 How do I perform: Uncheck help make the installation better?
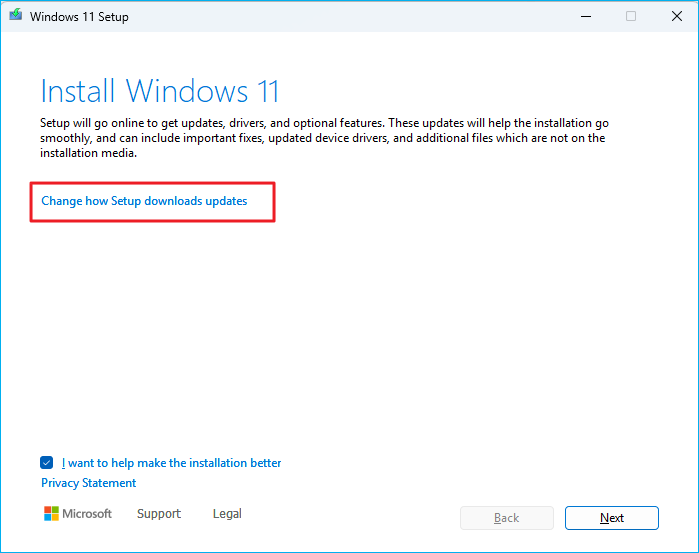click(46, 462)
